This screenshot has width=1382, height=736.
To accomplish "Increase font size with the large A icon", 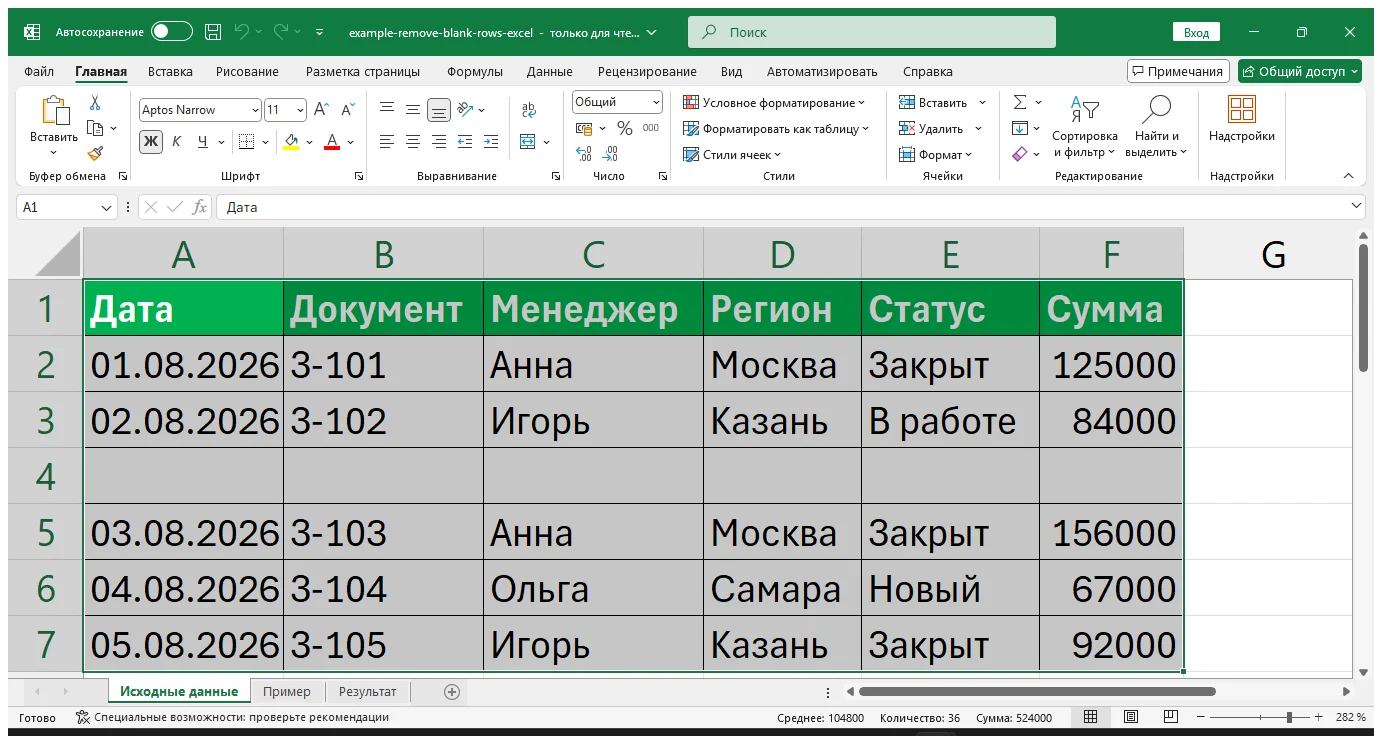I will (321, 110).
